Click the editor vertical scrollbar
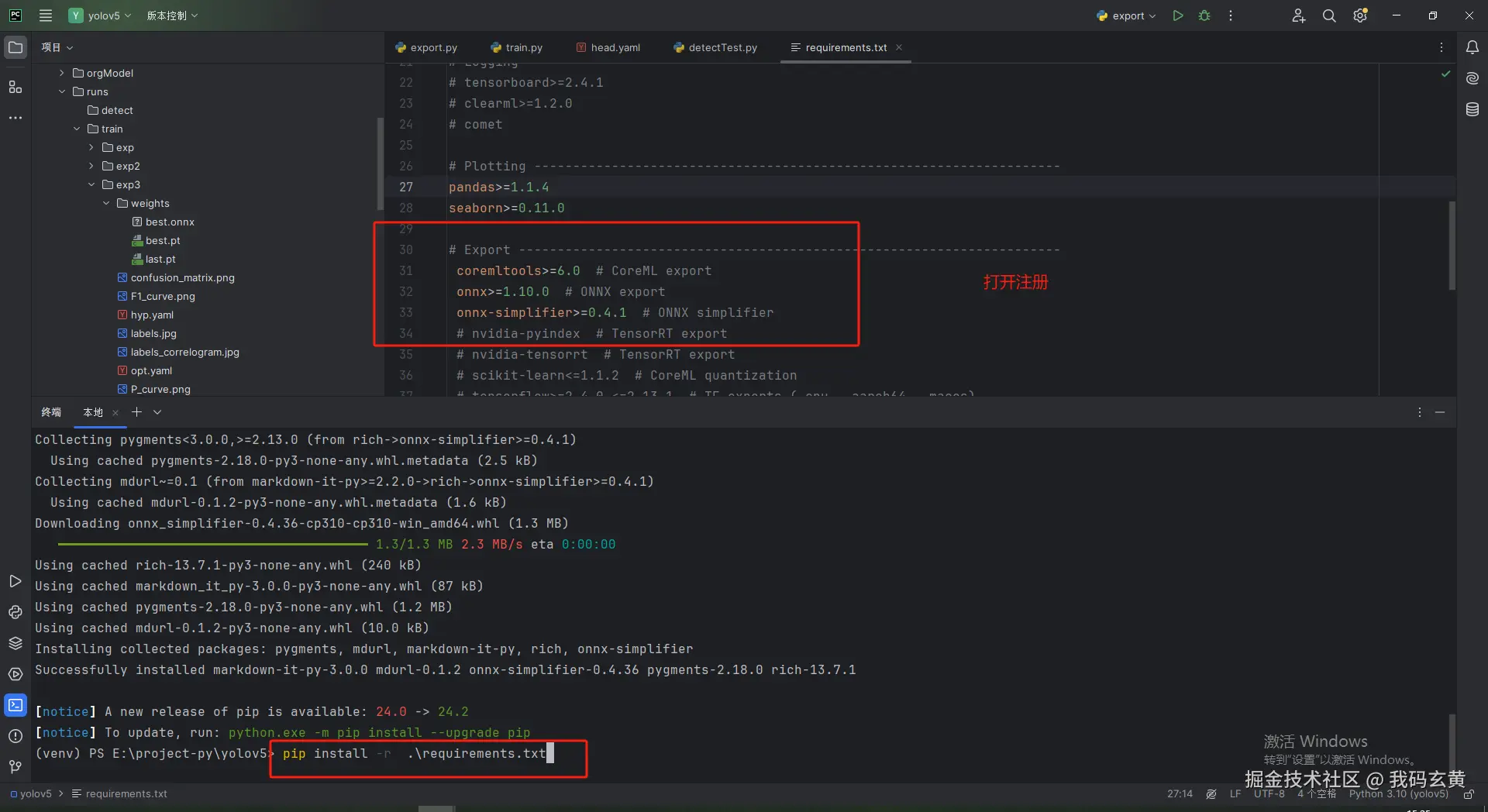Image resolution: width=1488 pixels, height=812 pixels. pyautogui.click(x=1452, y=246)
